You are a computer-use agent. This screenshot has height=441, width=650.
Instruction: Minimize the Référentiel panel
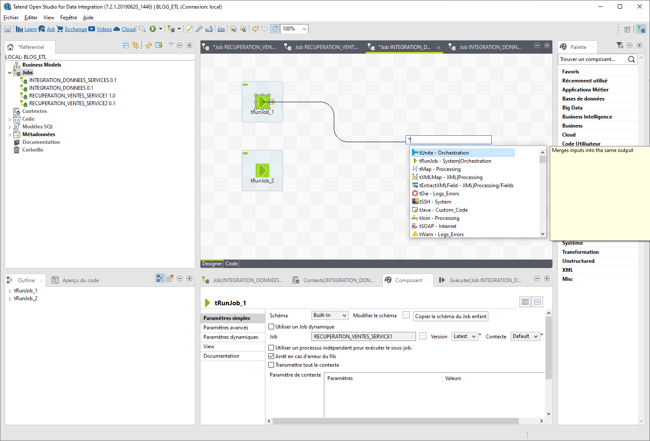[x=179, y=46]
